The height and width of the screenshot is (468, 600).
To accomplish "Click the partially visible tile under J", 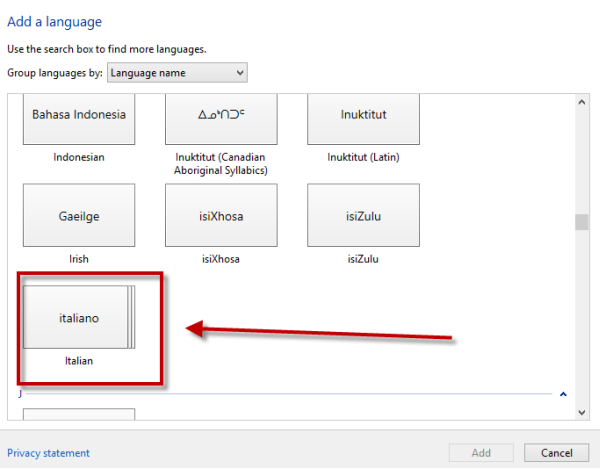I will click(79, 414).
